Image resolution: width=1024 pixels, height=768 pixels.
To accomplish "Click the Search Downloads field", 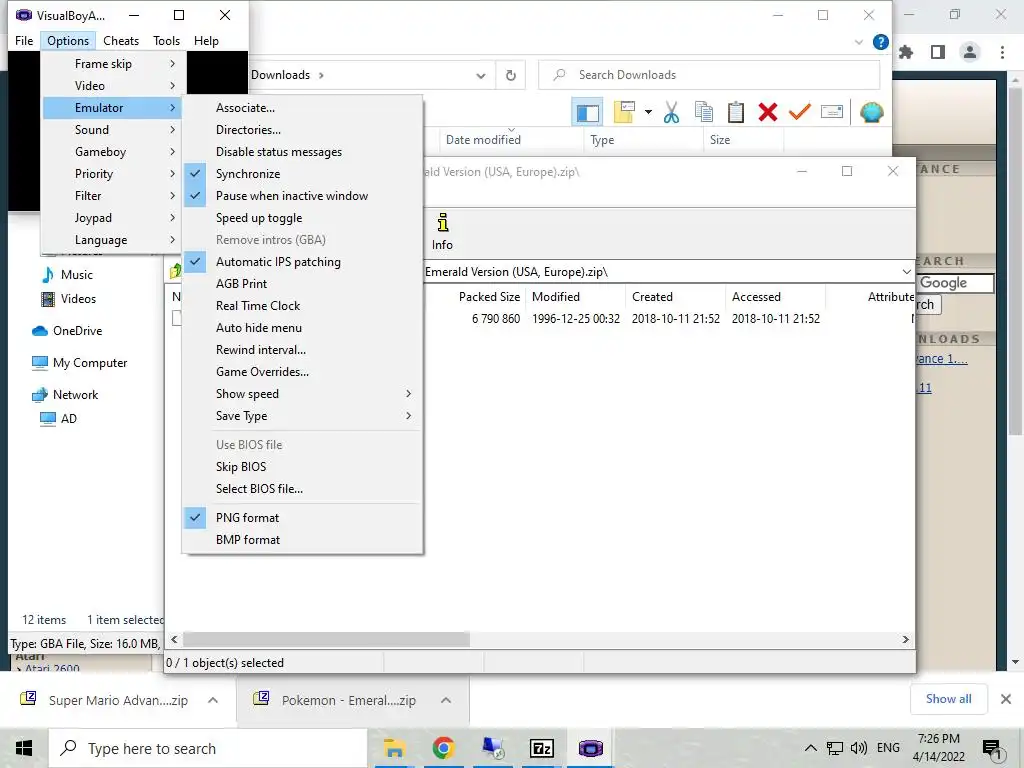I will pyautogui.click(x=709, y=75).
